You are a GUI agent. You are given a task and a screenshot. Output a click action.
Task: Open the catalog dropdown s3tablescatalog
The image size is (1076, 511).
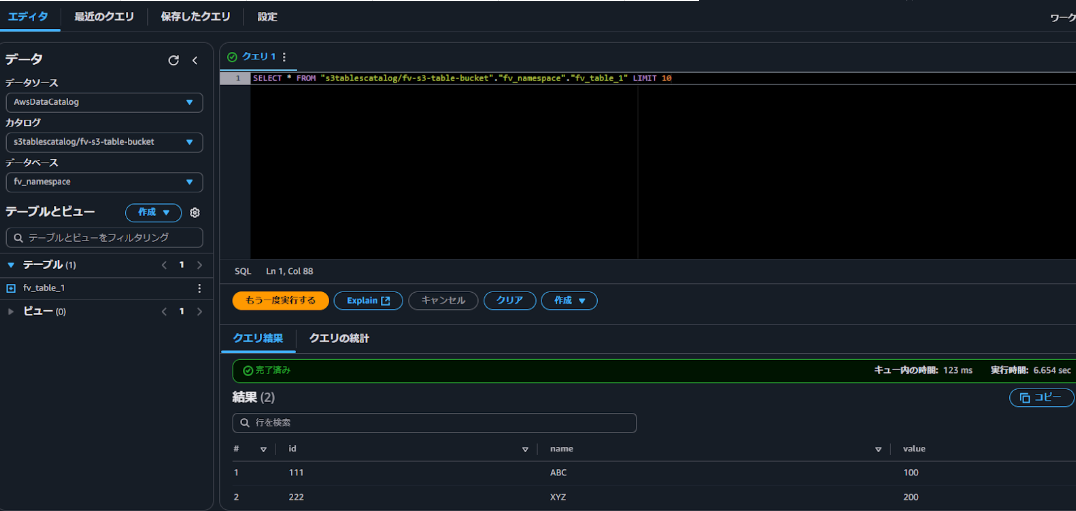104,142
